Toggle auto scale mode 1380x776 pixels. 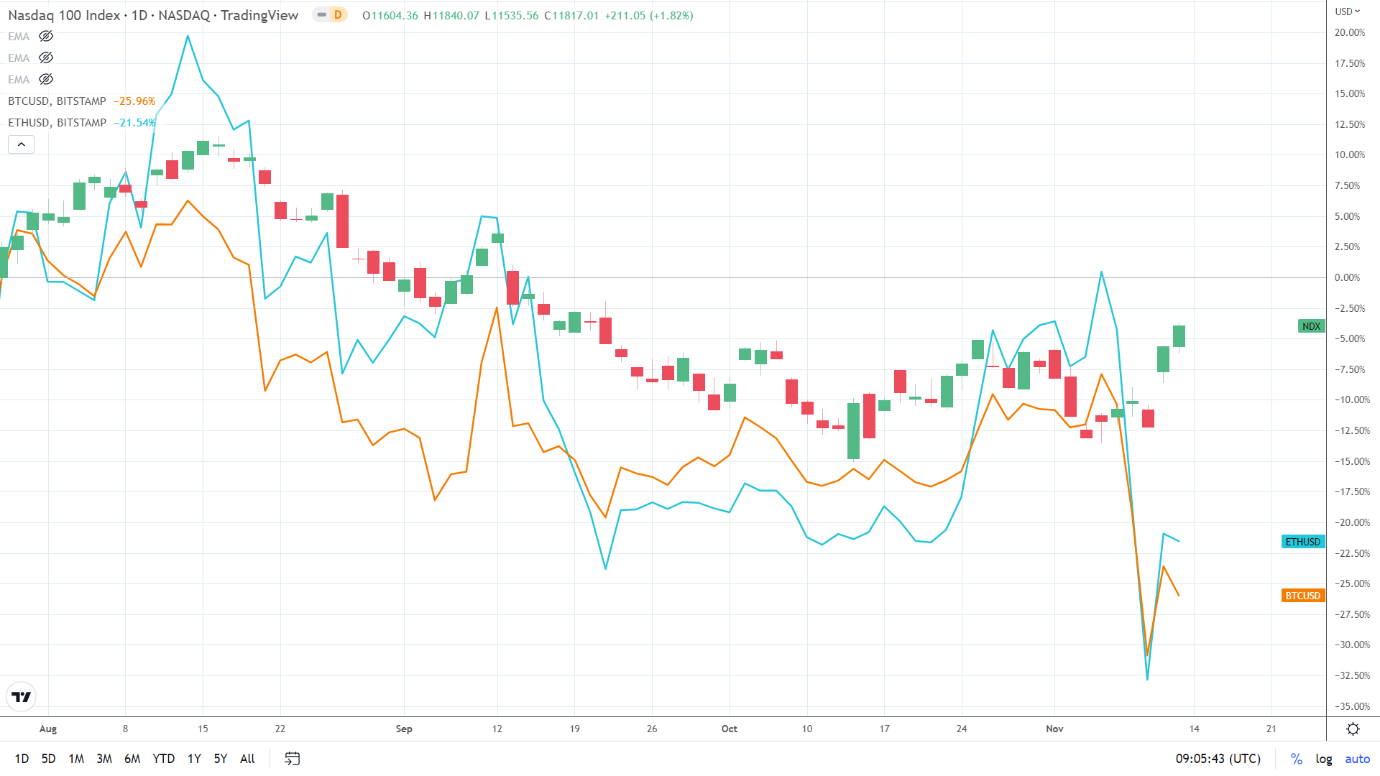[x=1357, y=759]
